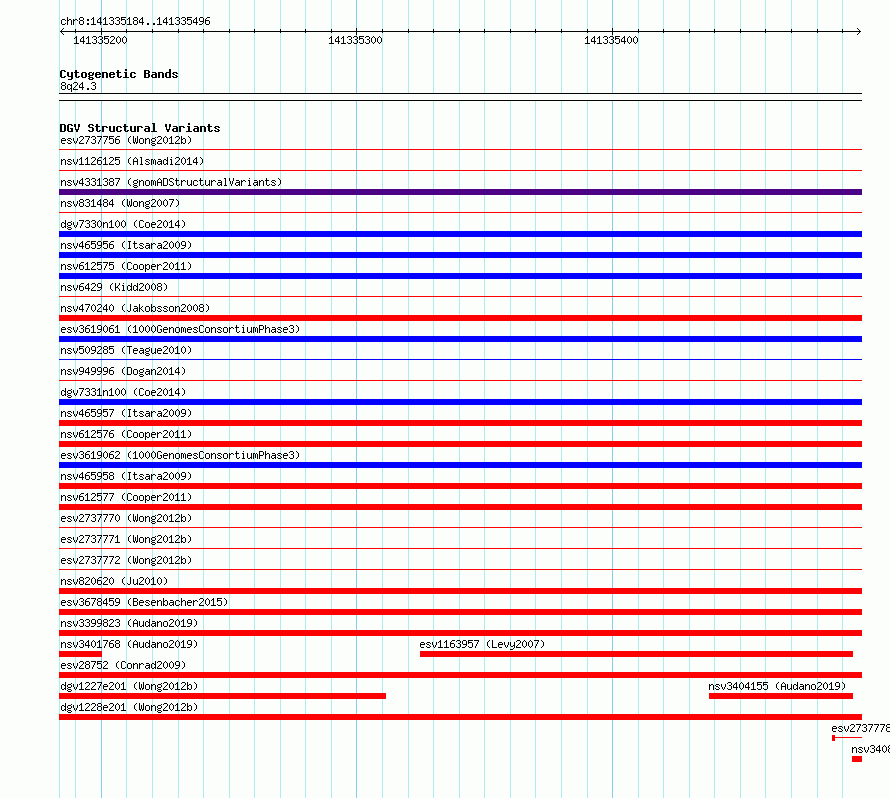The image size is (890, 798).
Task: Click the 141335400 ruler position label
Action: [611, 40]
